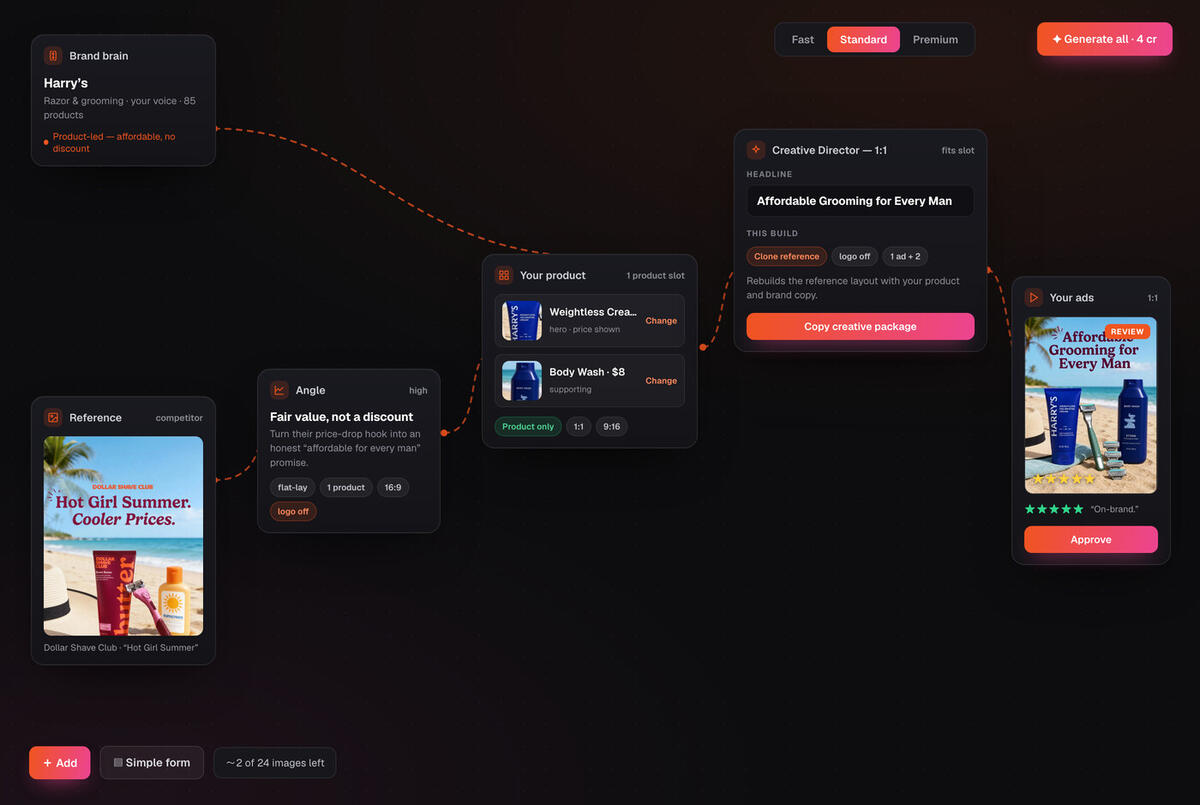Click the Add button

click(60, 763)
